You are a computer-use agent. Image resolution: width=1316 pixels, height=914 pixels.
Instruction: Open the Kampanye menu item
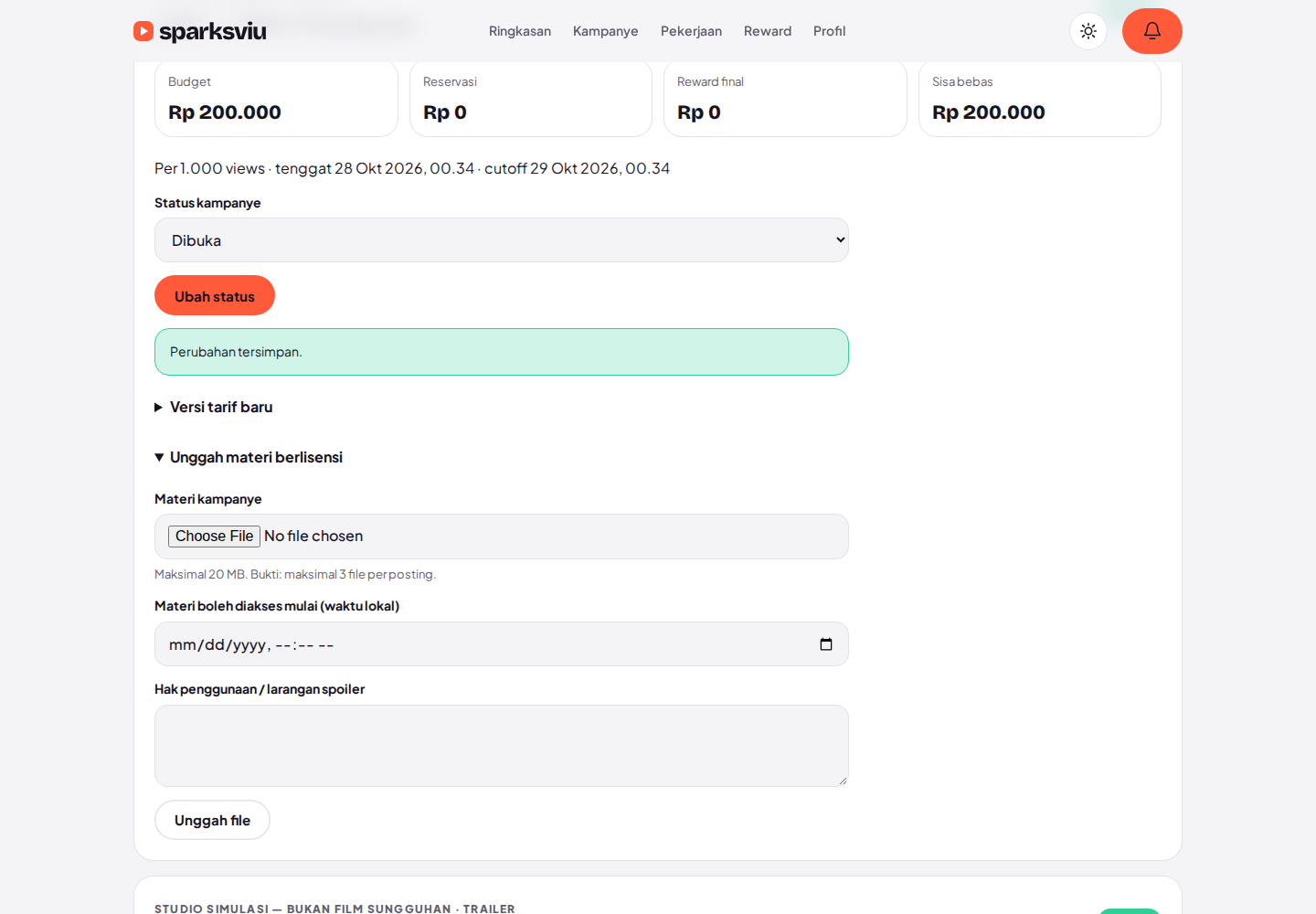(606, 31)
